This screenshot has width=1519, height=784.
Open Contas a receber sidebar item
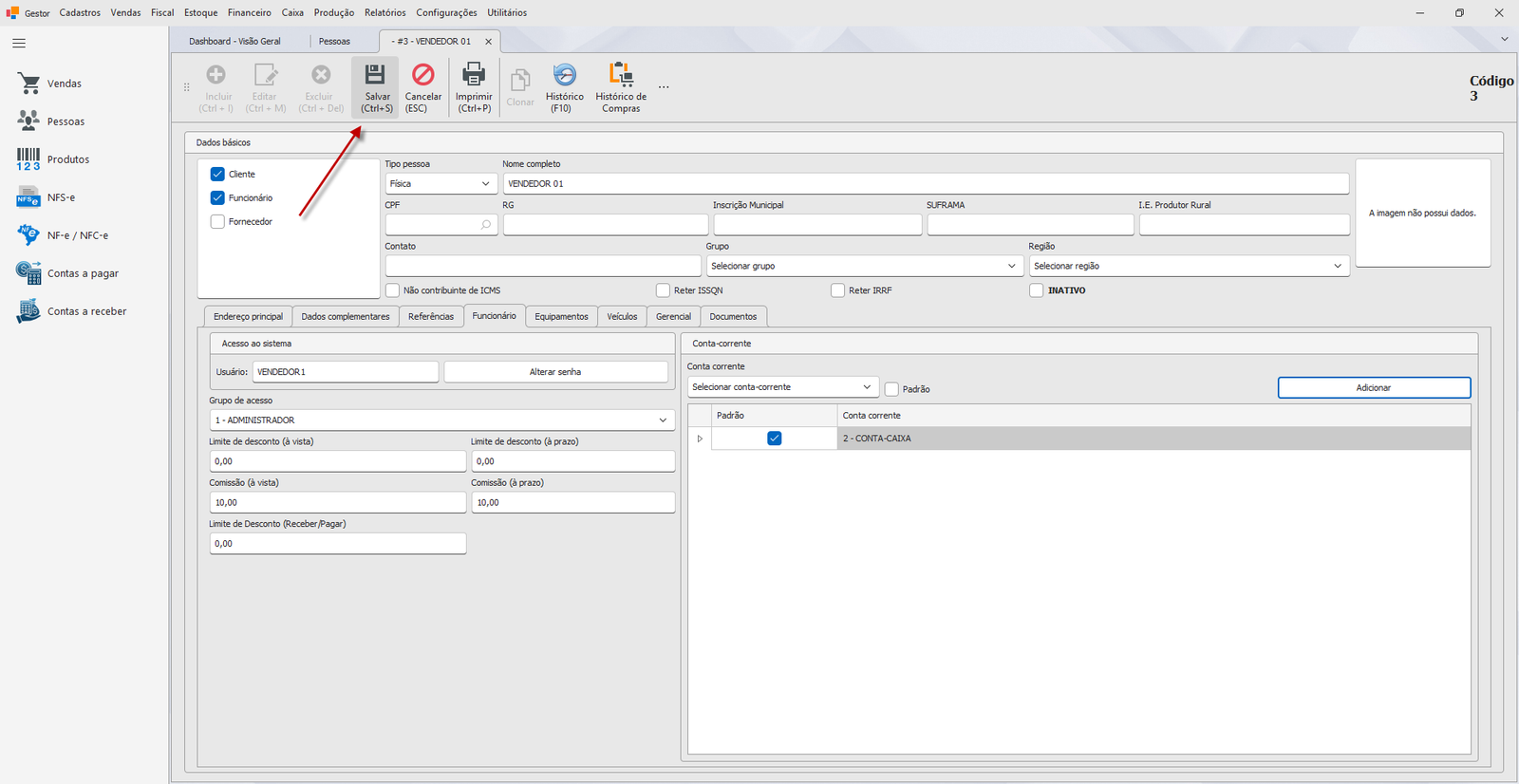(x=71, y=311)
